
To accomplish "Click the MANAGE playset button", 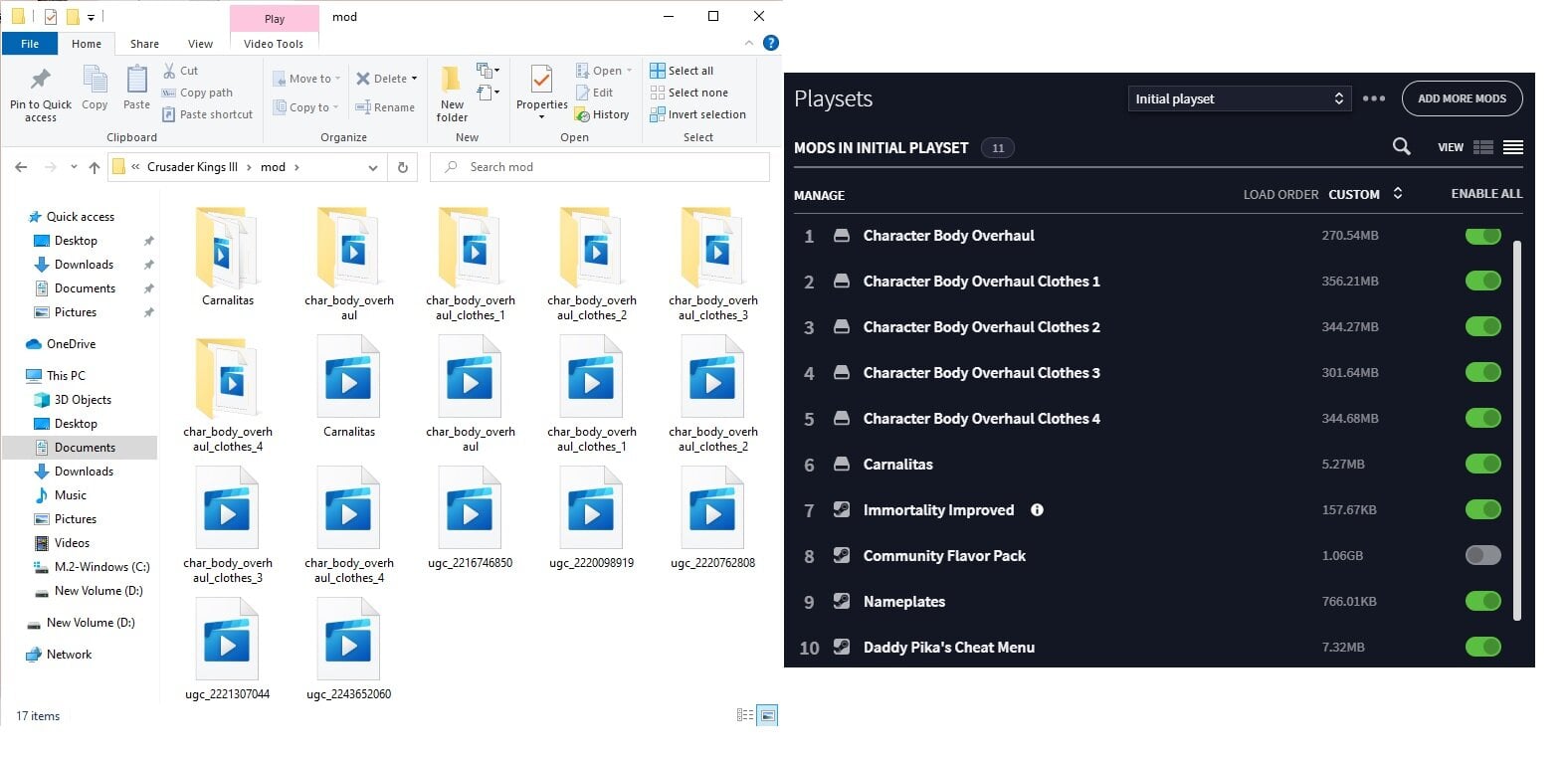I will 819,195.
